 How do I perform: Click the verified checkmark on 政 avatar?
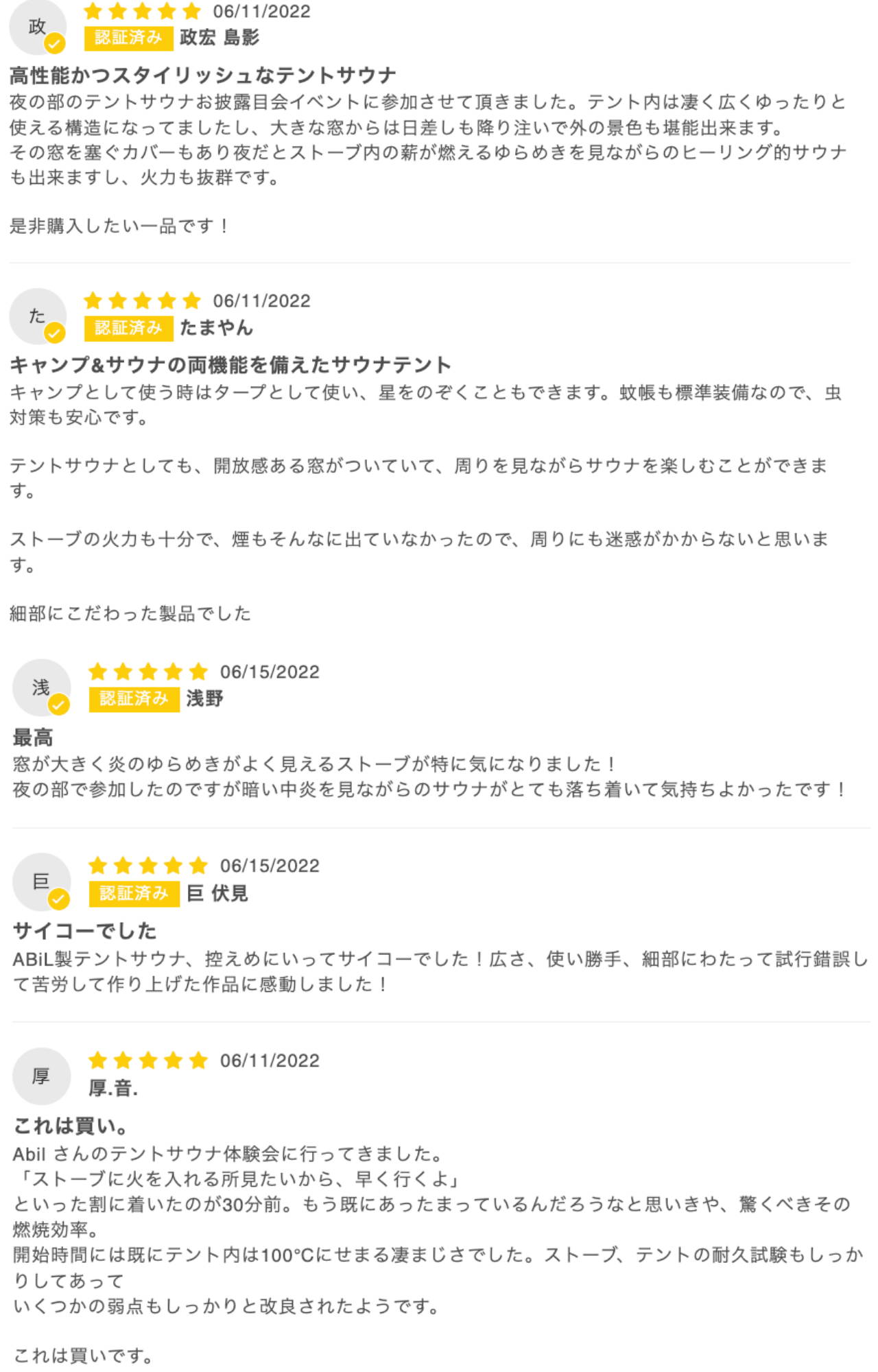coord(55,44)
